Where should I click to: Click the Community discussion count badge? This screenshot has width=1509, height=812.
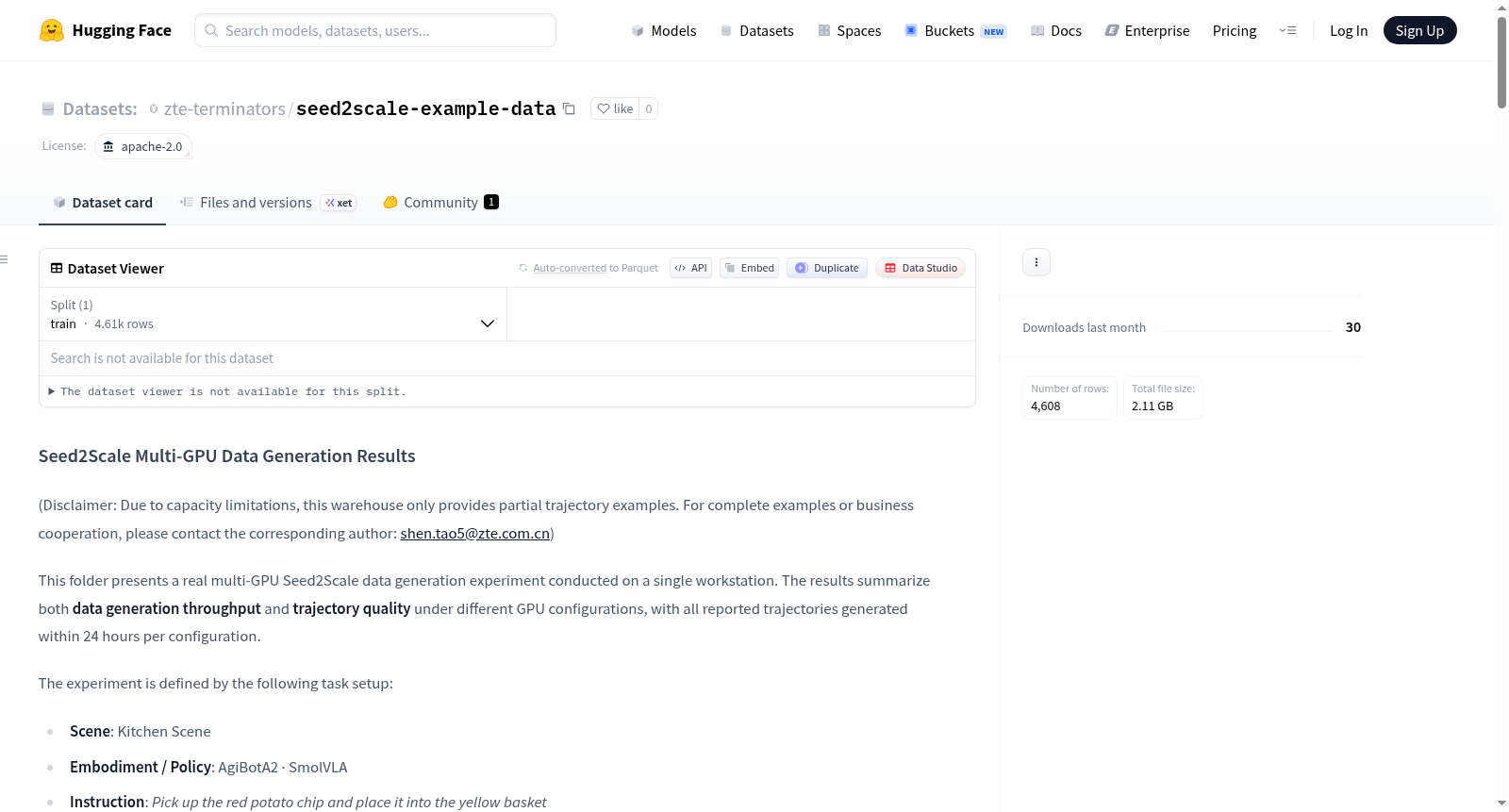tap(491, 202)
